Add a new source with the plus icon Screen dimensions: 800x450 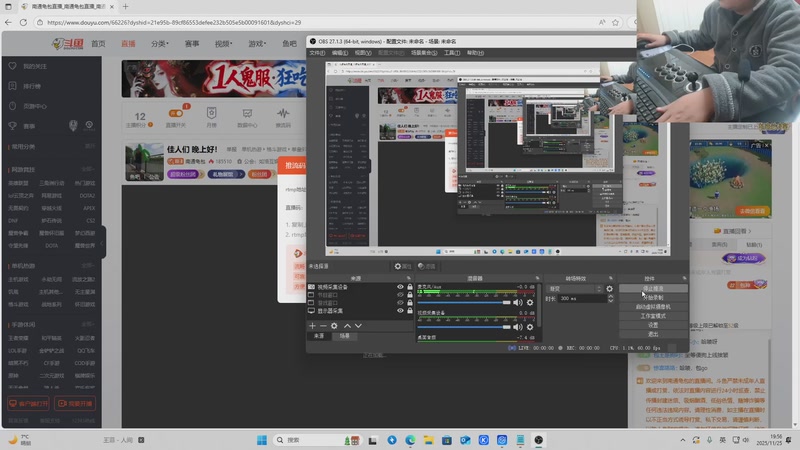(x=312, y=326)
